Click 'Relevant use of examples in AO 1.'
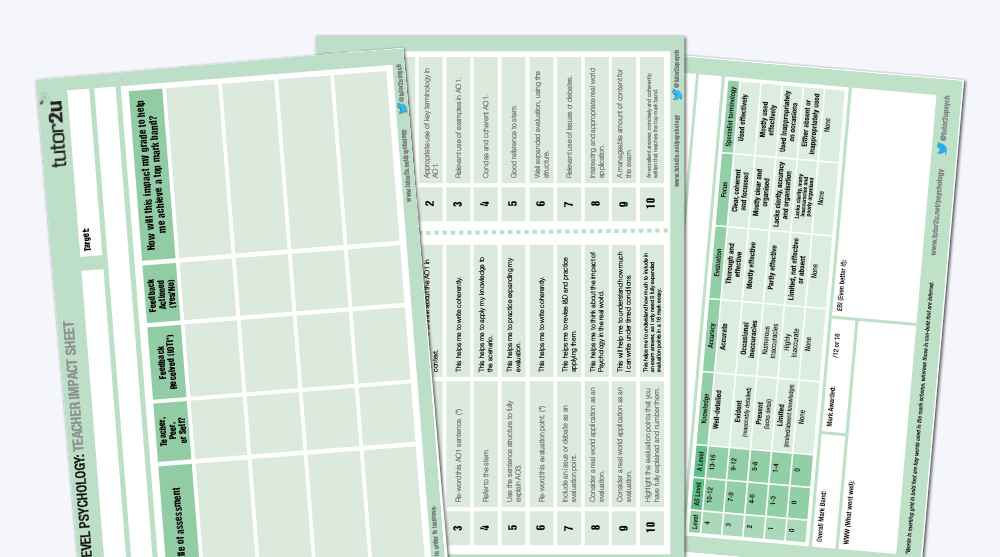The image size is (1000, 557). point(459,127)
